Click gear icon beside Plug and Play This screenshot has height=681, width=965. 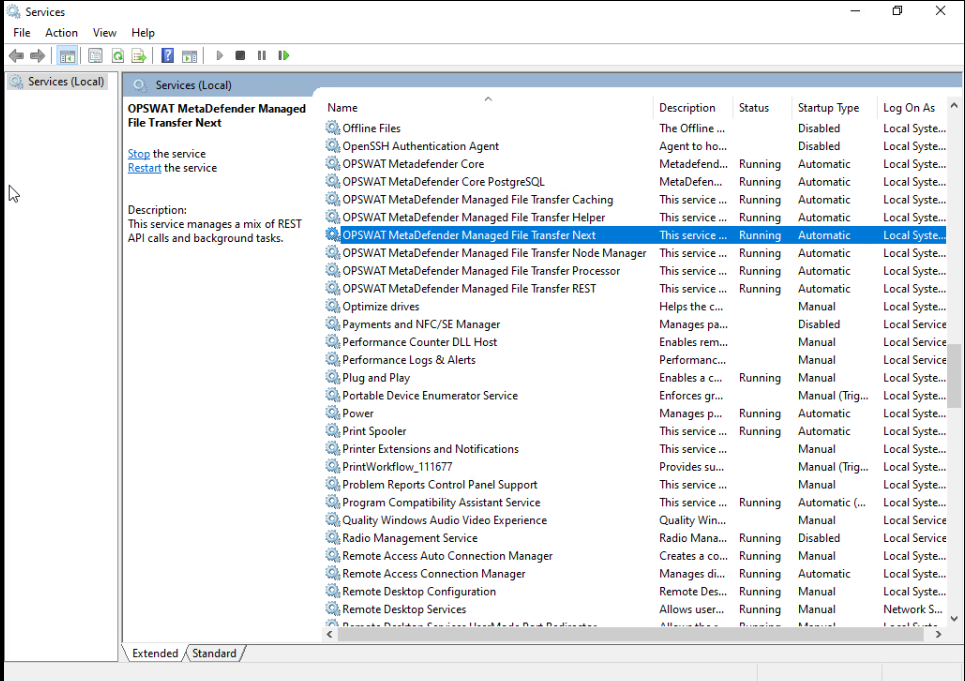tap(333, 378)
